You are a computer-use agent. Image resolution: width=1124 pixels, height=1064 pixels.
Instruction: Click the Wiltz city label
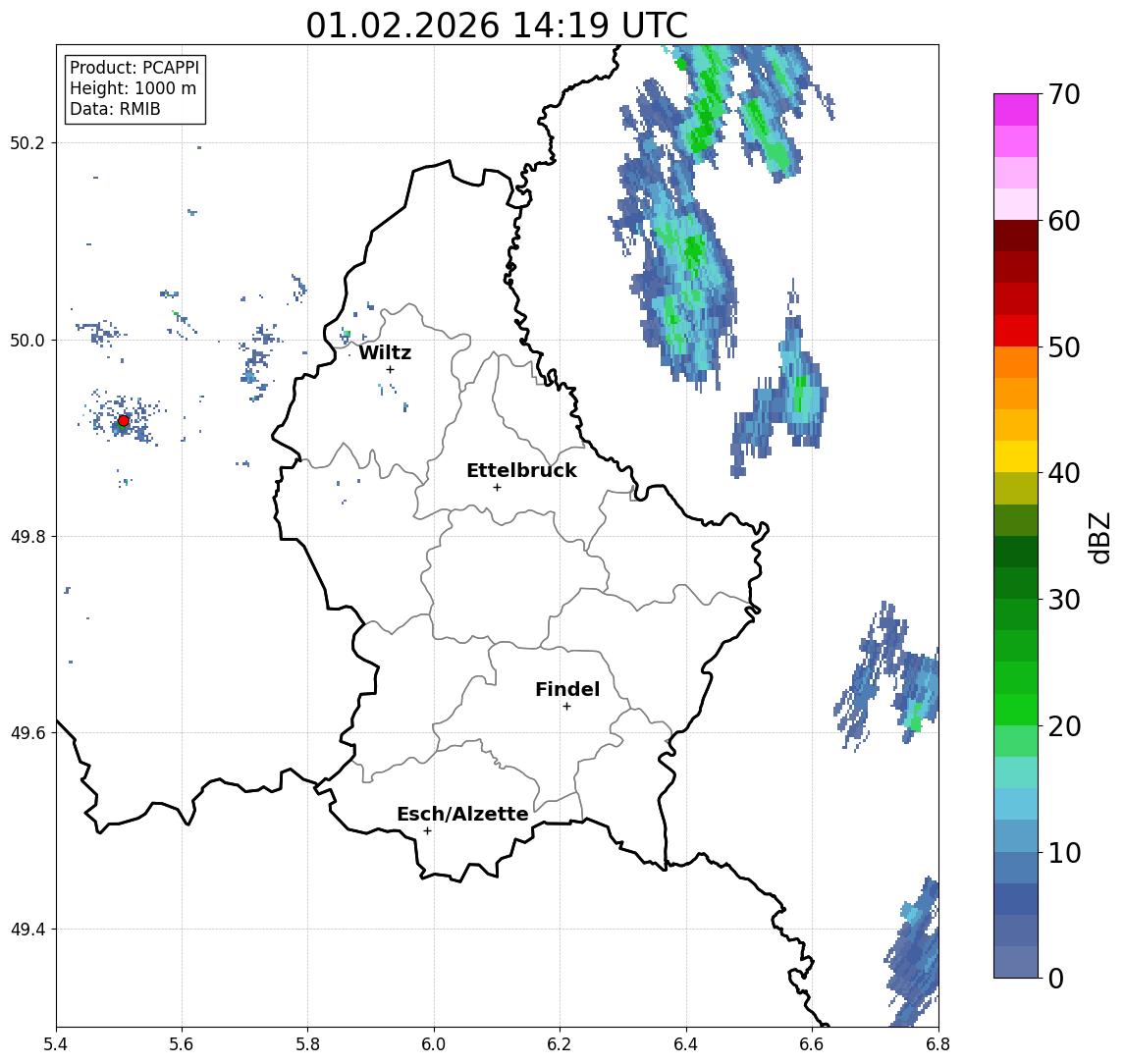(385, 352)
